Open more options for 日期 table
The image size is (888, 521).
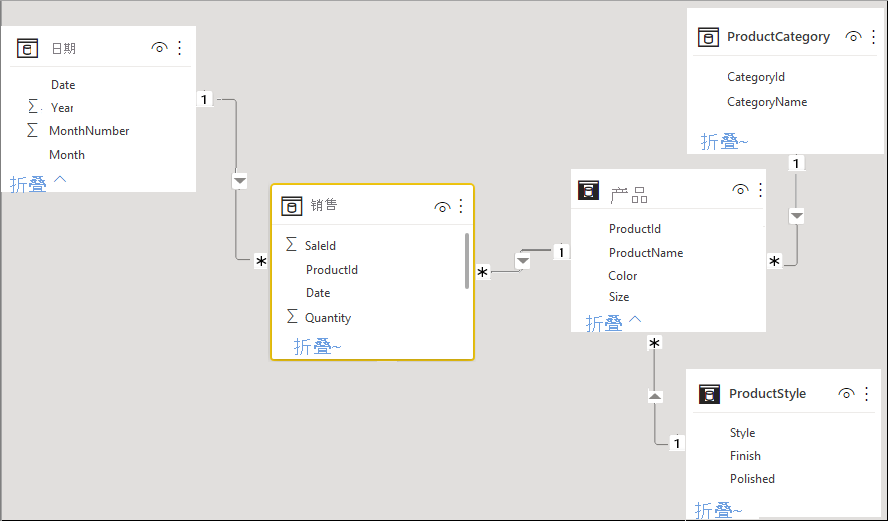pos(180,48)
